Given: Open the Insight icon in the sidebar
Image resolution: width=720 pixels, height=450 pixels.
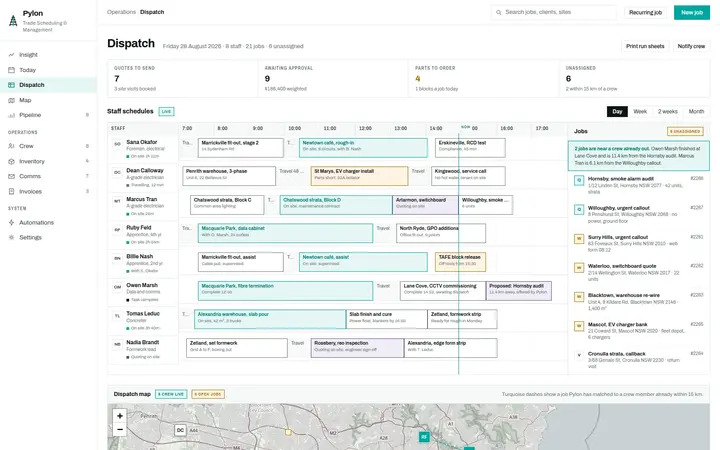Looking at the screenshot, I should click(x=11, y=55).
